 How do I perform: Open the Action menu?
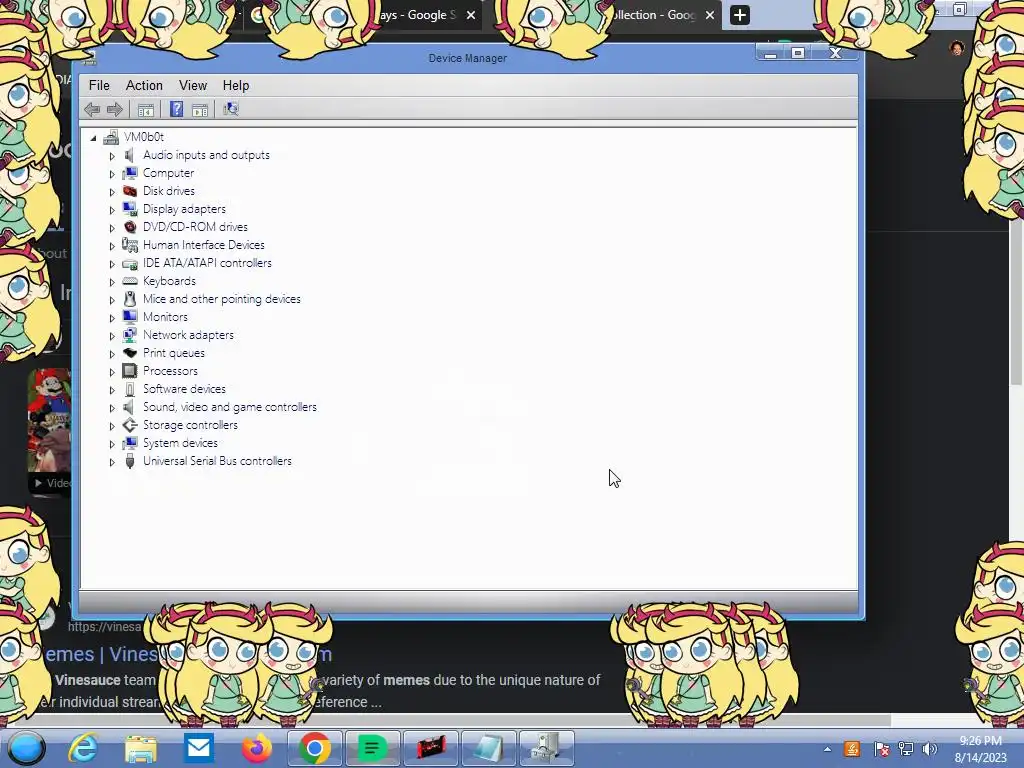point(144,86)
